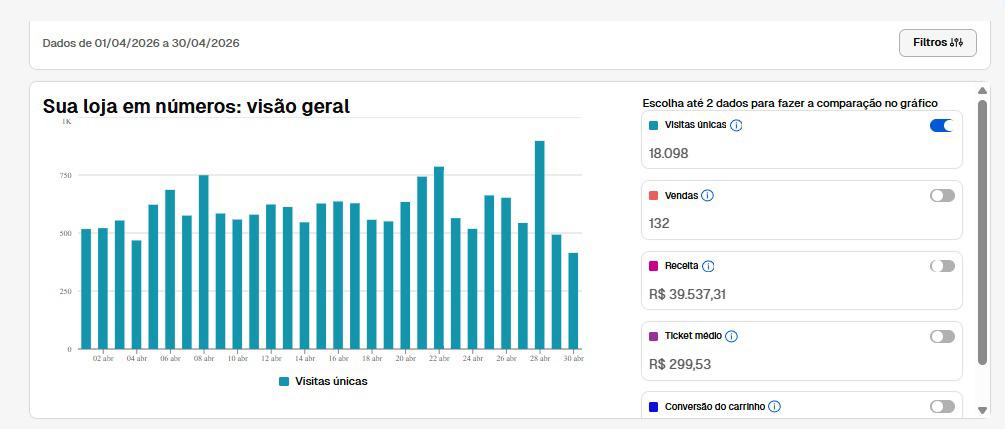Click the 750 y-axis label

(66, 175)
